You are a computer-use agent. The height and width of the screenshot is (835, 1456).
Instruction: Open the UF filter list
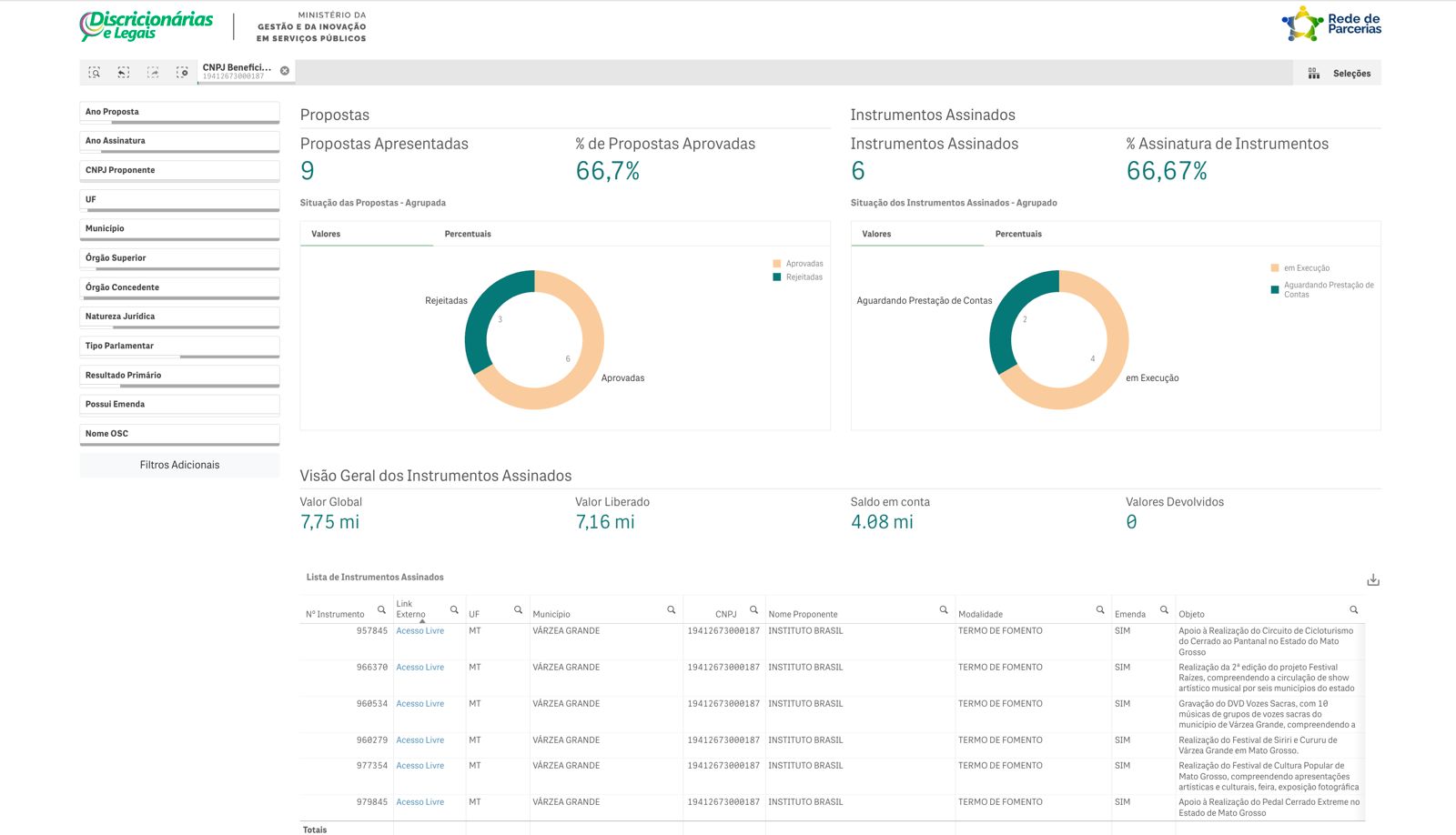179,199
